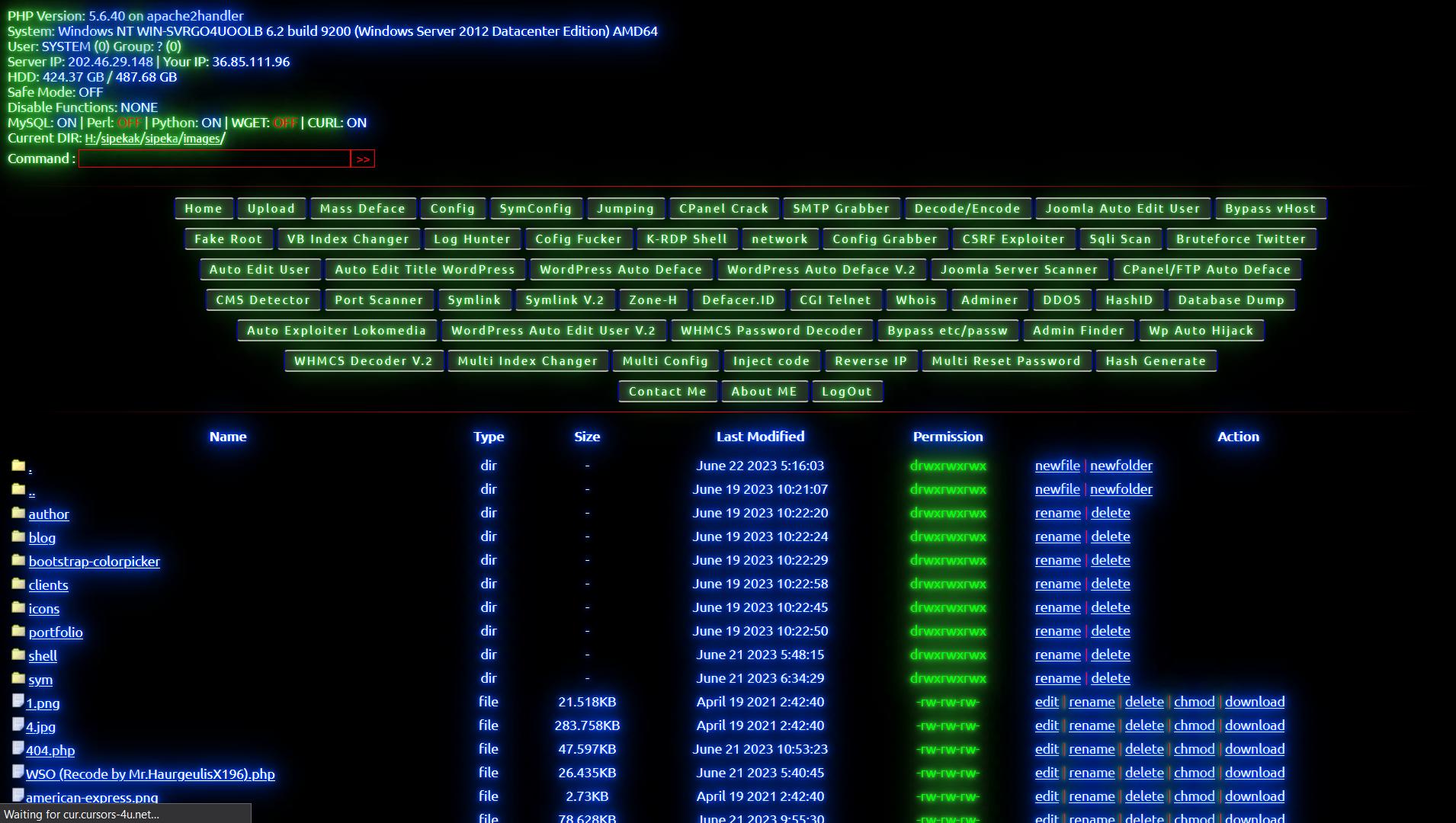Click the Reverse IP button
Image resolution: width=1456 pixels, height=823 pixels.
[871, 361]
